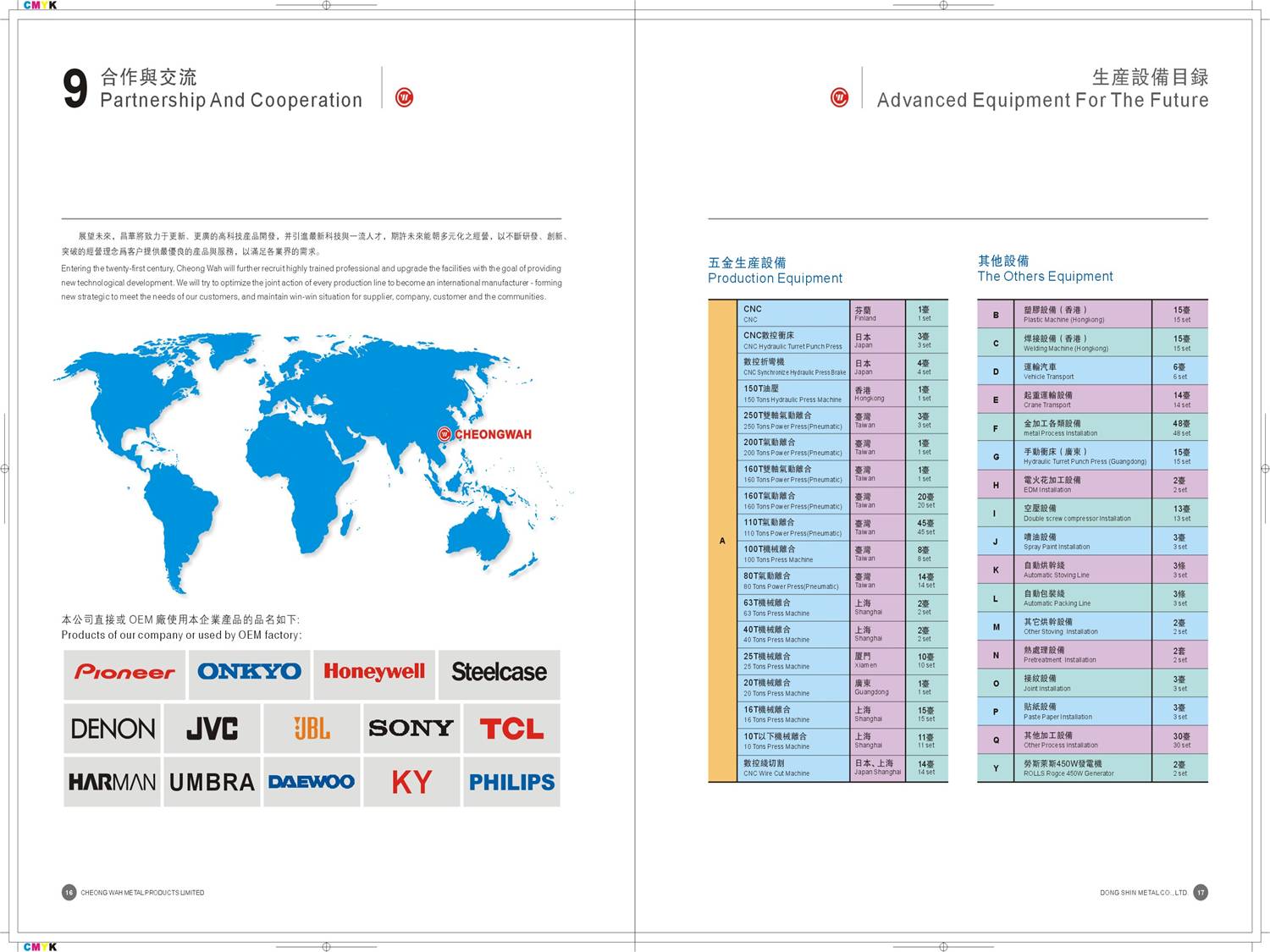Click the page 17 number badge

point(1201,892)
